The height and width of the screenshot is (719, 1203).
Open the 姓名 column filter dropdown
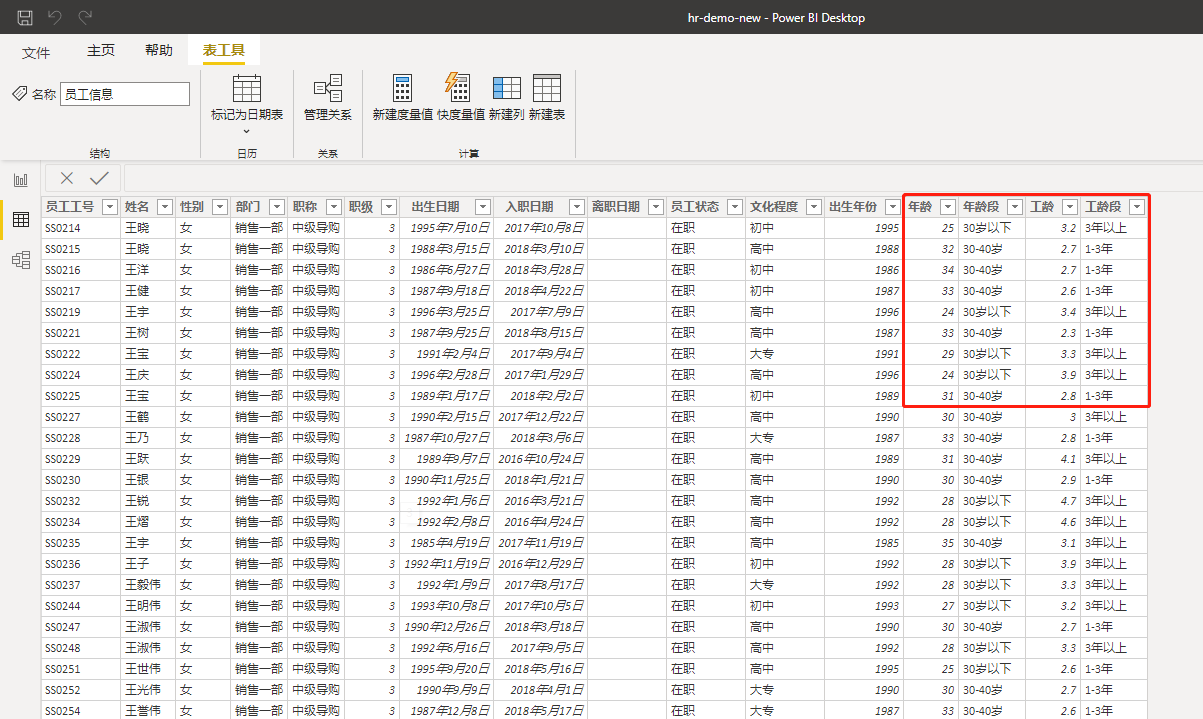tap(164, 207)
